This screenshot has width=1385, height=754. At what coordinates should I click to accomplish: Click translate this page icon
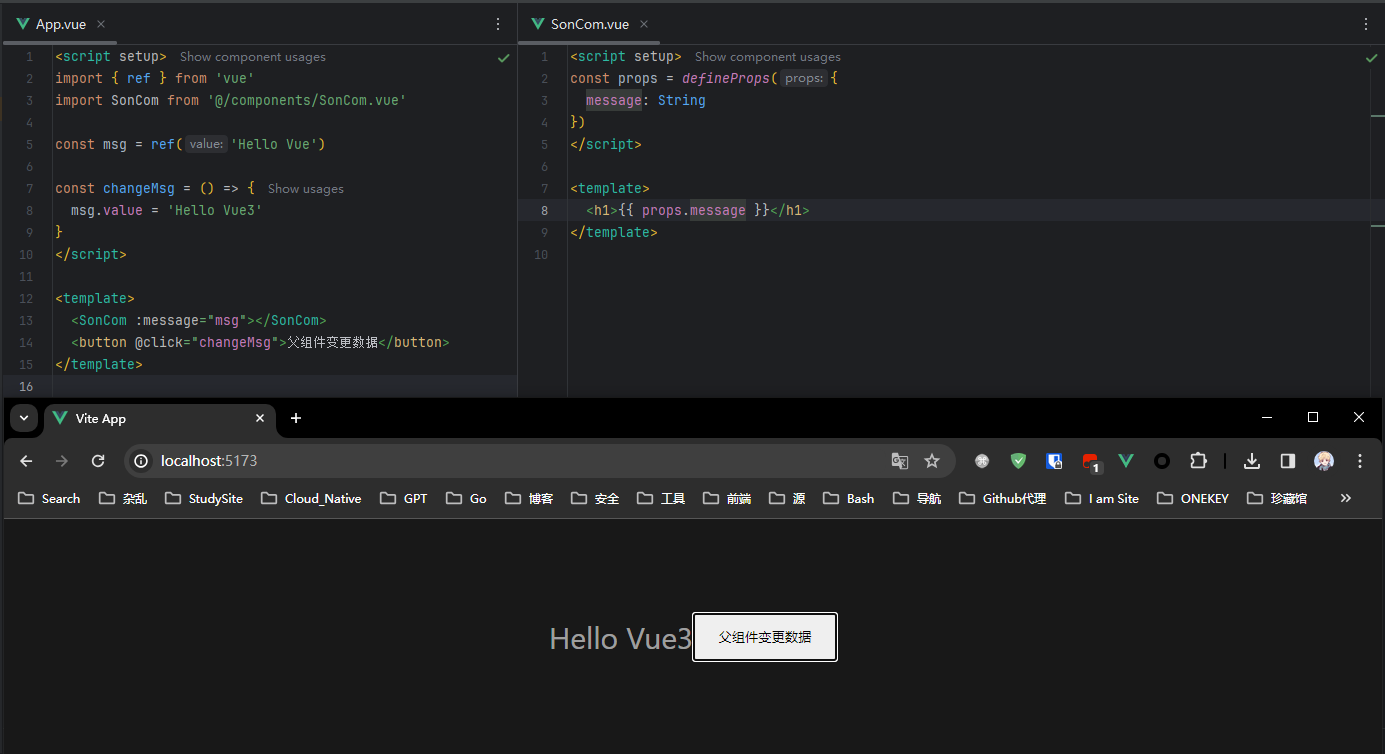900,461
